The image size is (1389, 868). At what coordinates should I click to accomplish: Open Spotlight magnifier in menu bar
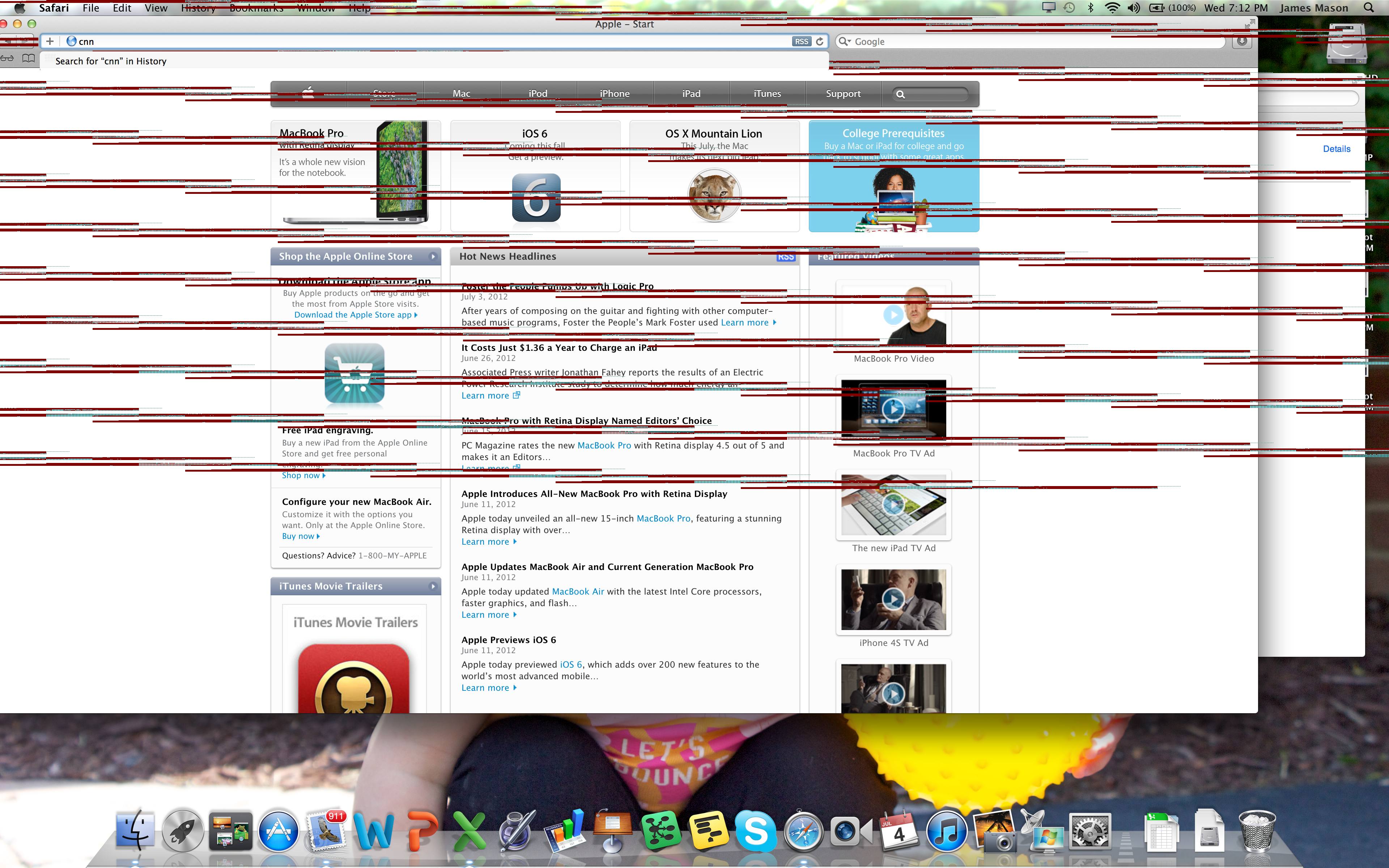[1369, 8]
